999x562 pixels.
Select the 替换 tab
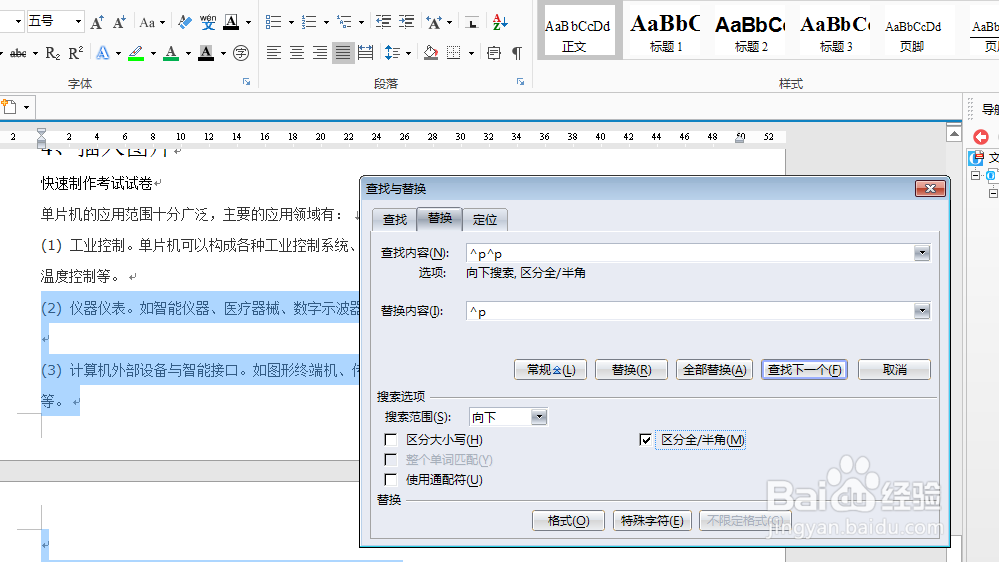point(440,219)
